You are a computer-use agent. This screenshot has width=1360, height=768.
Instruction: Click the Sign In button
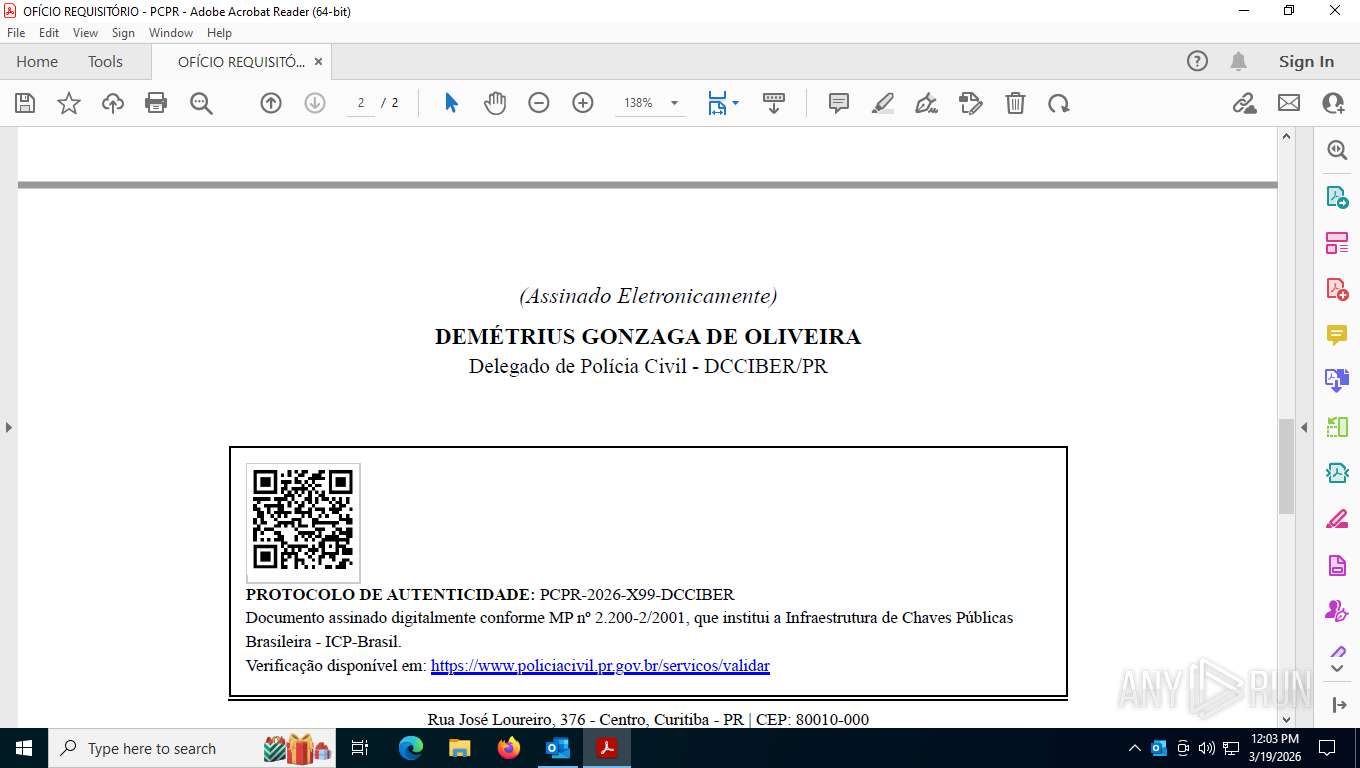click(1306, 61)
